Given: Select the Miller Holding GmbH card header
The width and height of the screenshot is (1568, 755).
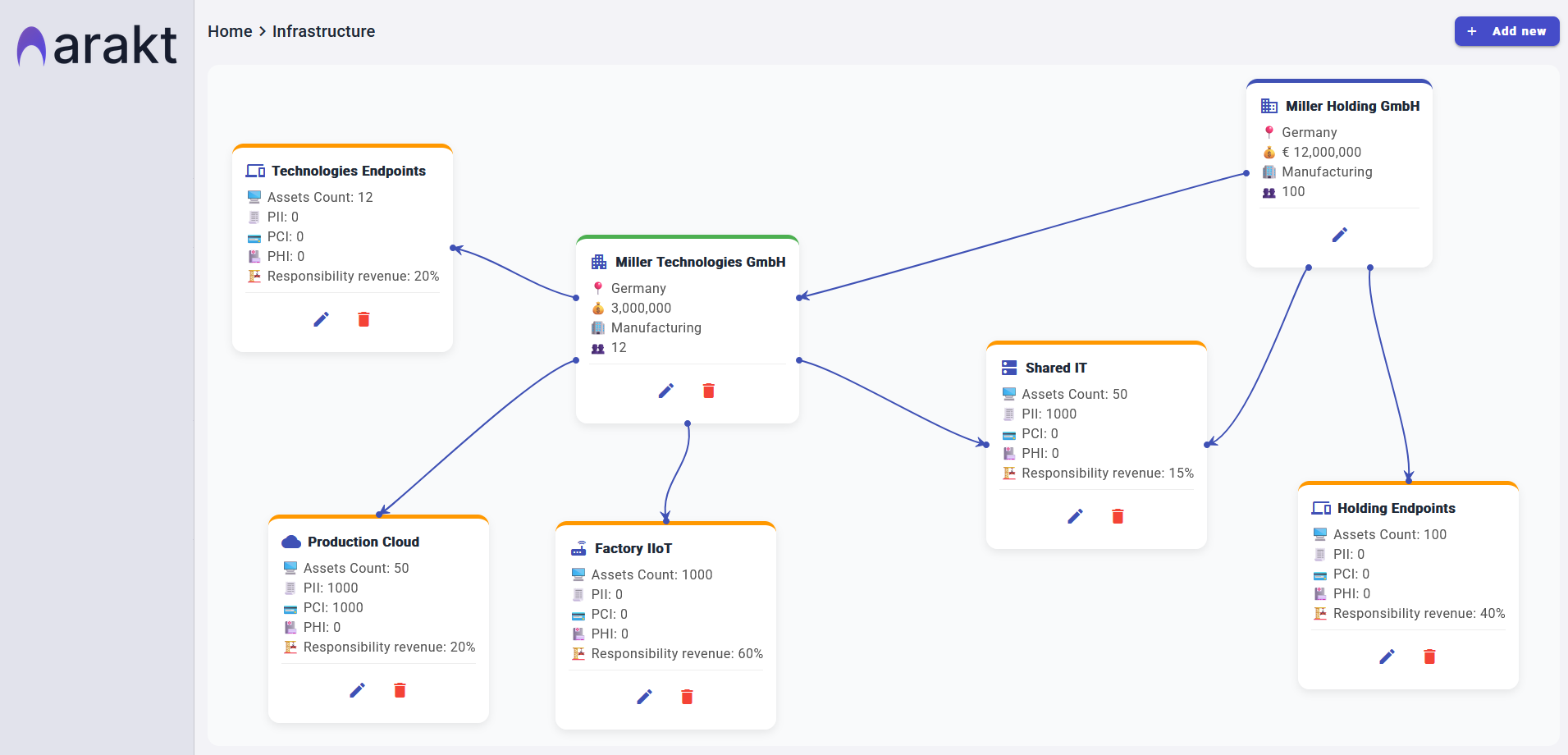Looking at the screenshot, I should 1351,105.
